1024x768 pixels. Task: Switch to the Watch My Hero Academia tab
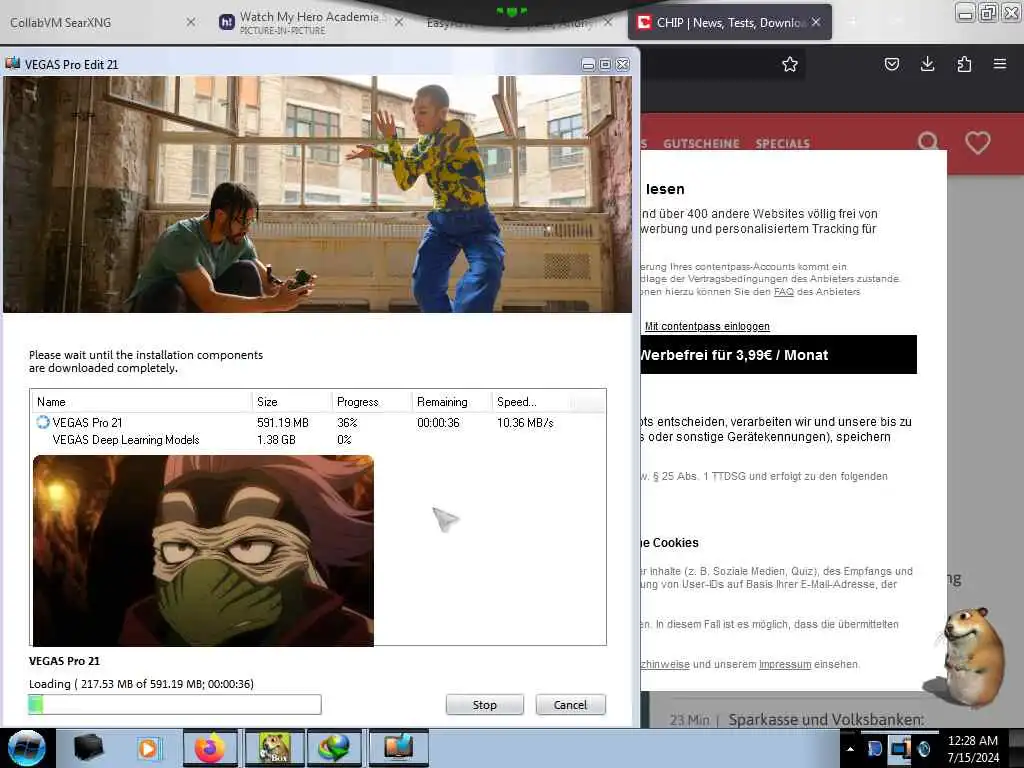click(308, 22)
